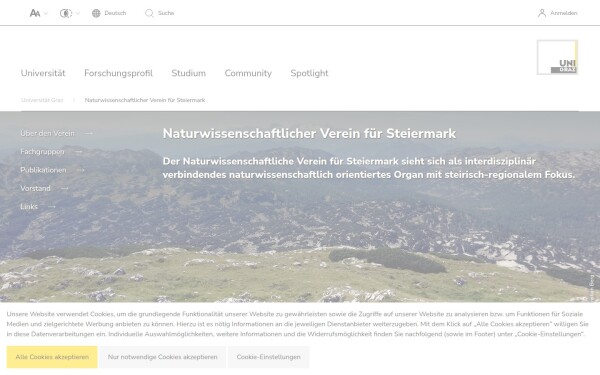Click the contrast mode half-circle icon

coord(66,13)
